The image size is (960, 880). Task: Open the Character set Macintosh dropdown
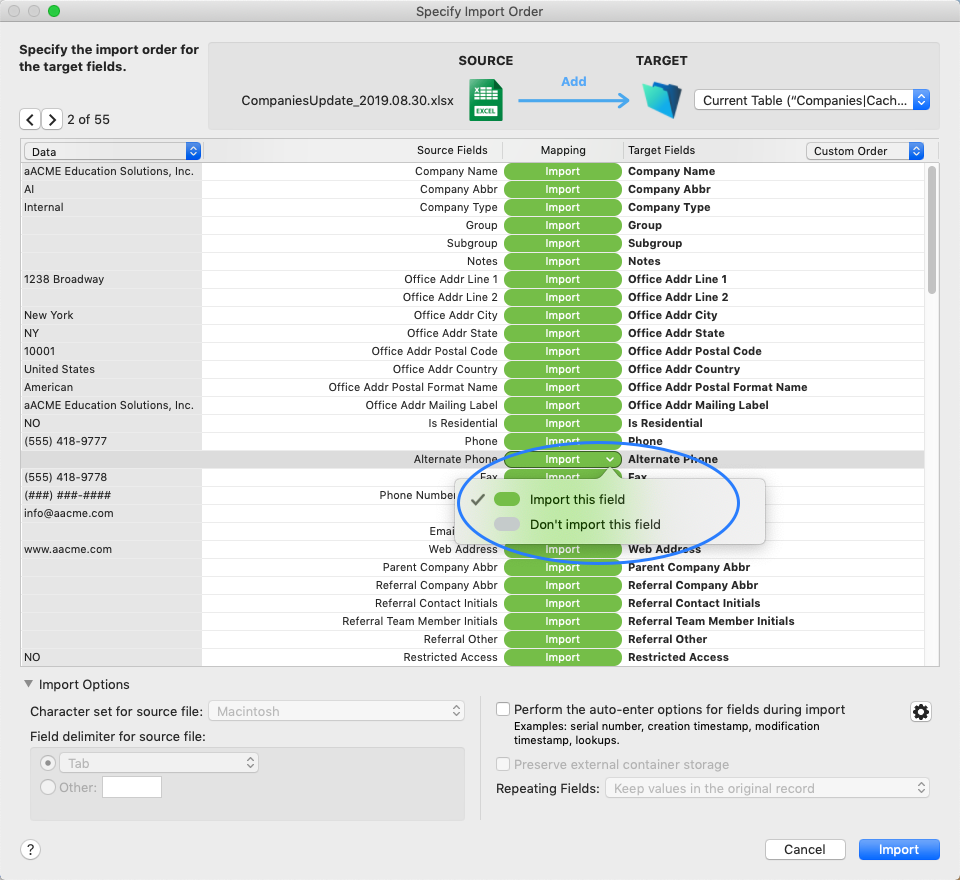coord(336,711)
